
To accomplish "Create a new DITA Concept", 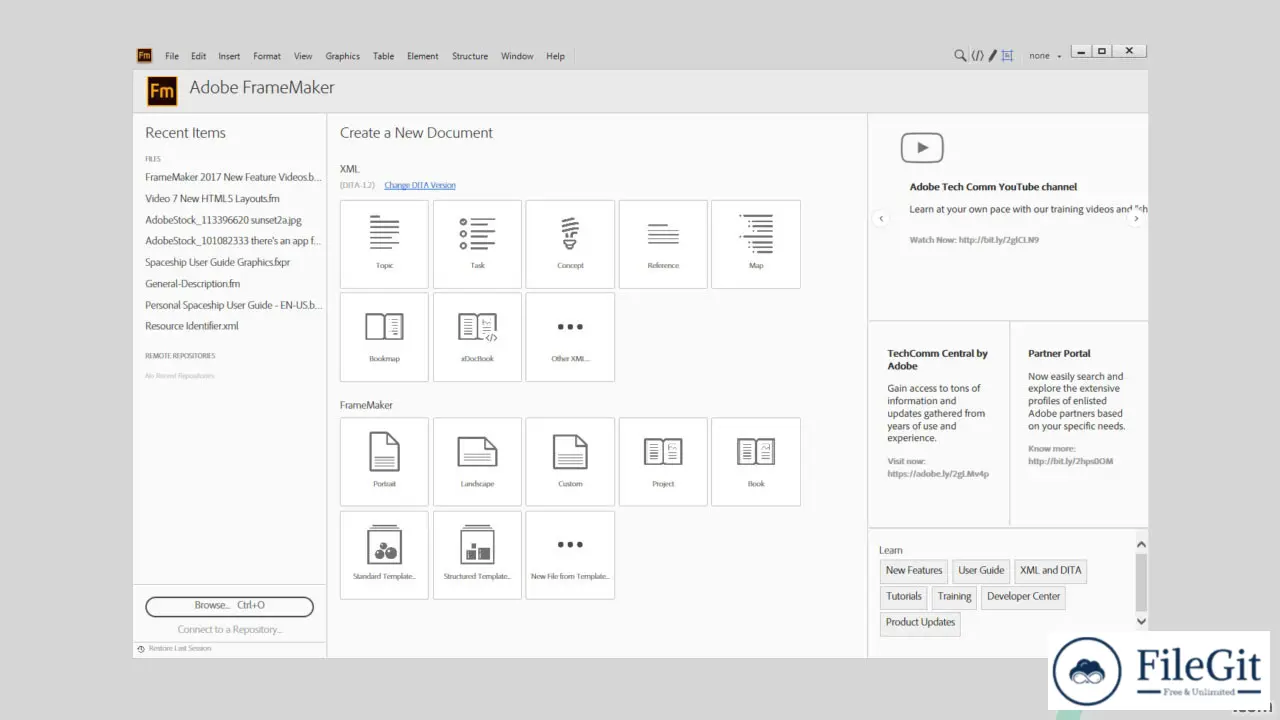I will 570,244.
